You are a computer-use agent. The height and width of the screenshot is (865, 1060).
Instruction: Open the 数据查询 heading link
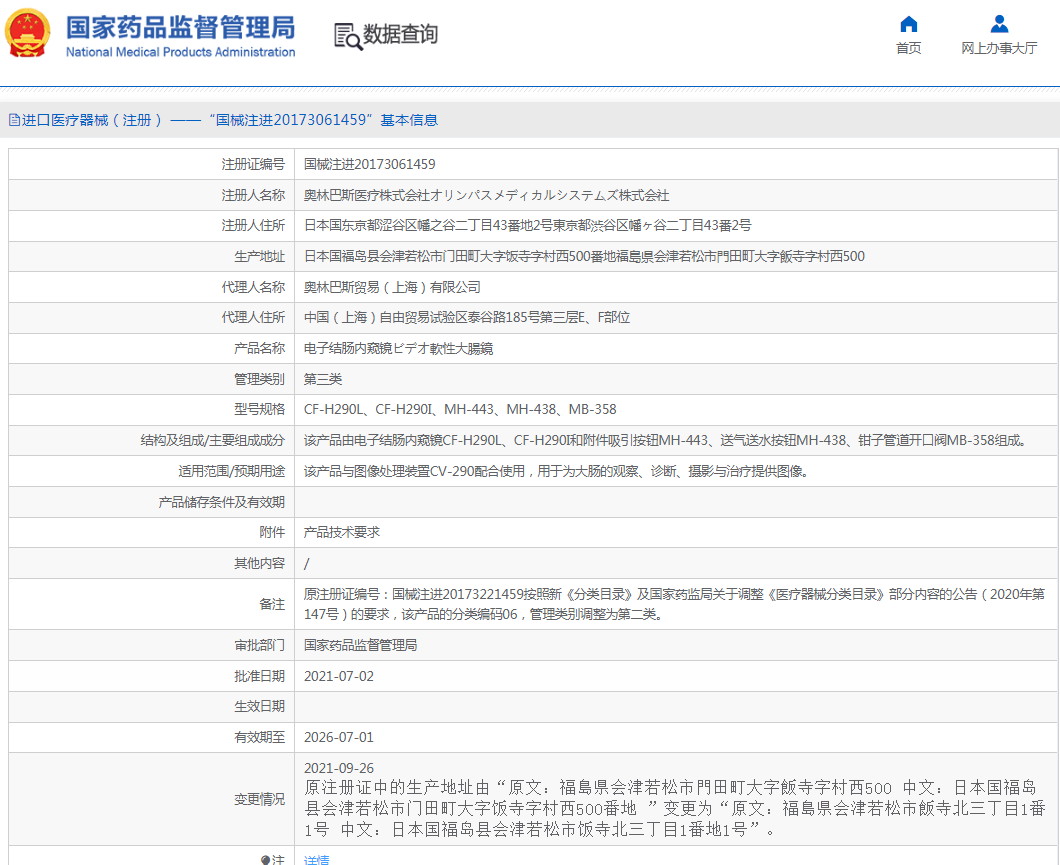coord(400,34)
